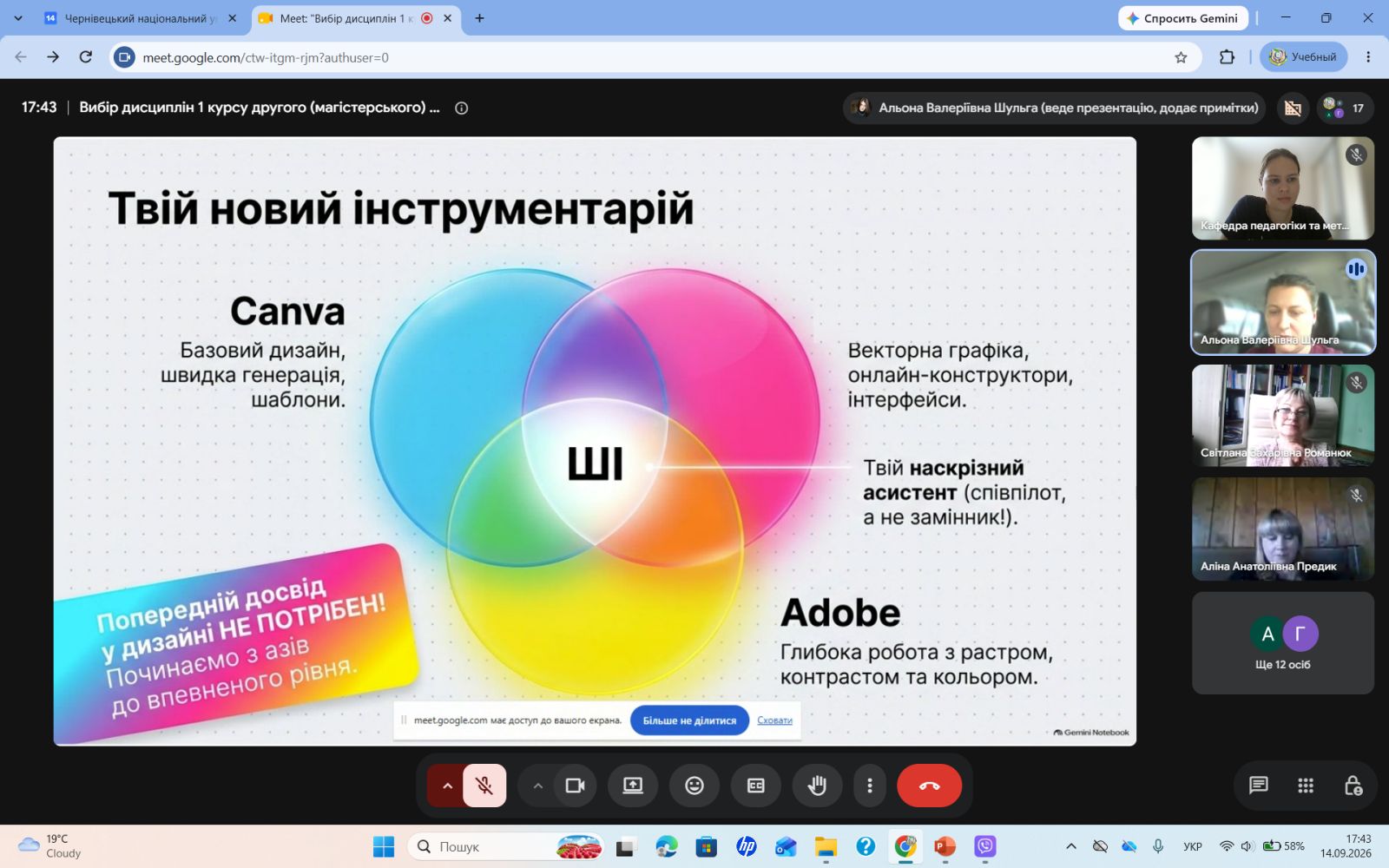
Task: Open participants list showing 17 people
Action: (x=1346, y=108)
